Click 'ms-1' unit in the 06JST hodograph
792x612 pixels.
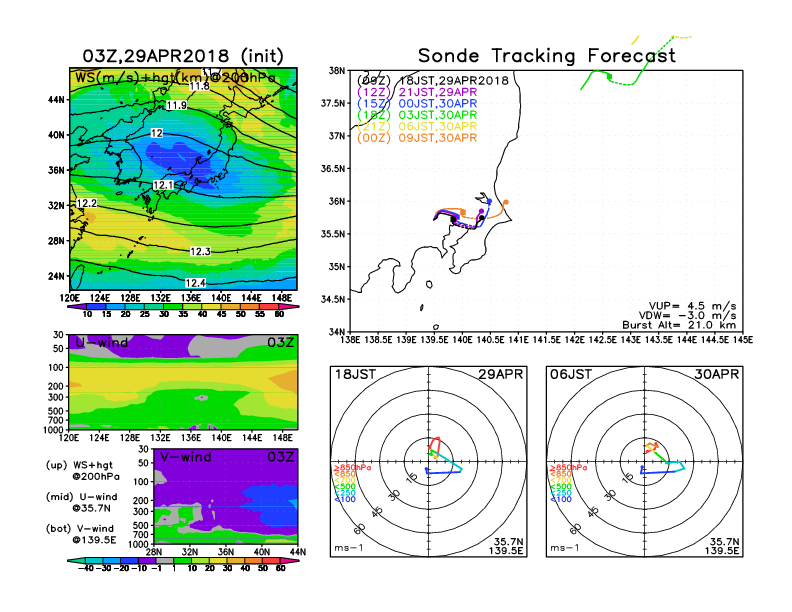(x=565, y=548)
